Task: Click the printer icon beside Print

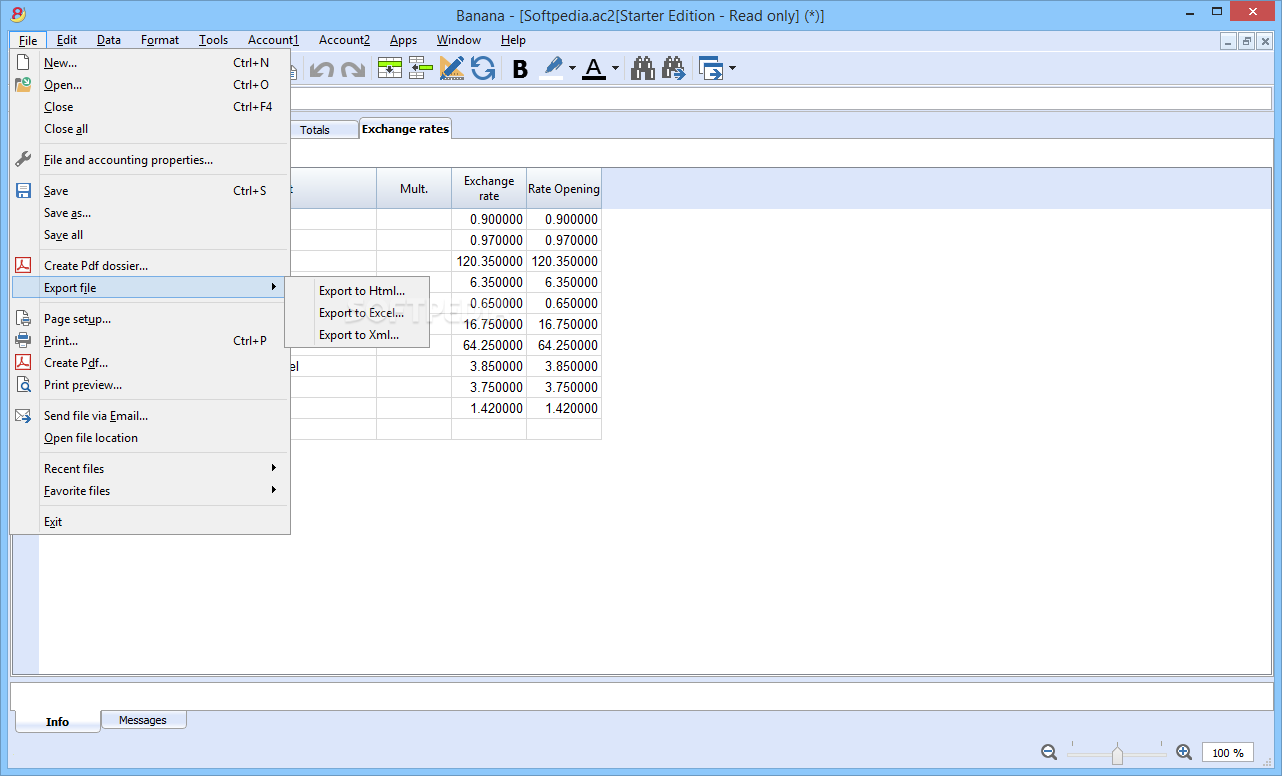Action: 23,340
